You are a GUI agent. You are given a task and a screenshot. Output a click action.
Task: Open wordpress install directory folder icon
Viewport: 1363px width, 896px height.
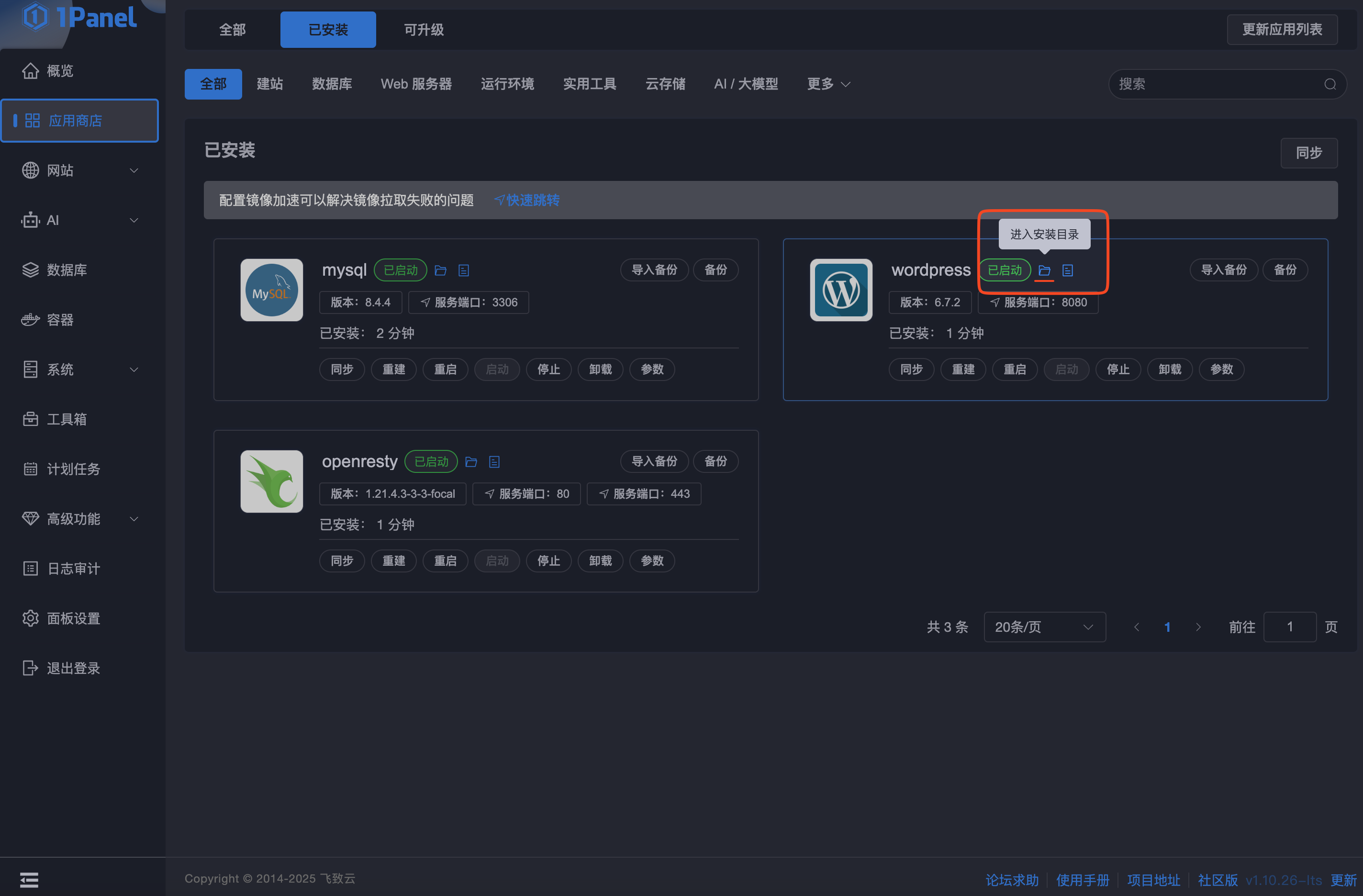(x=1044, y=270)
